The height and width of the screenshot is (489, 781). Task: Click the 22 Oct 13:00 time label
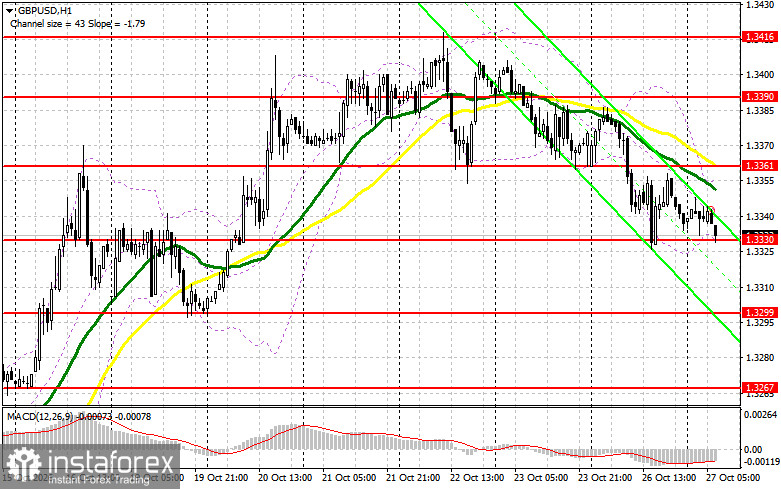(477, 478)
